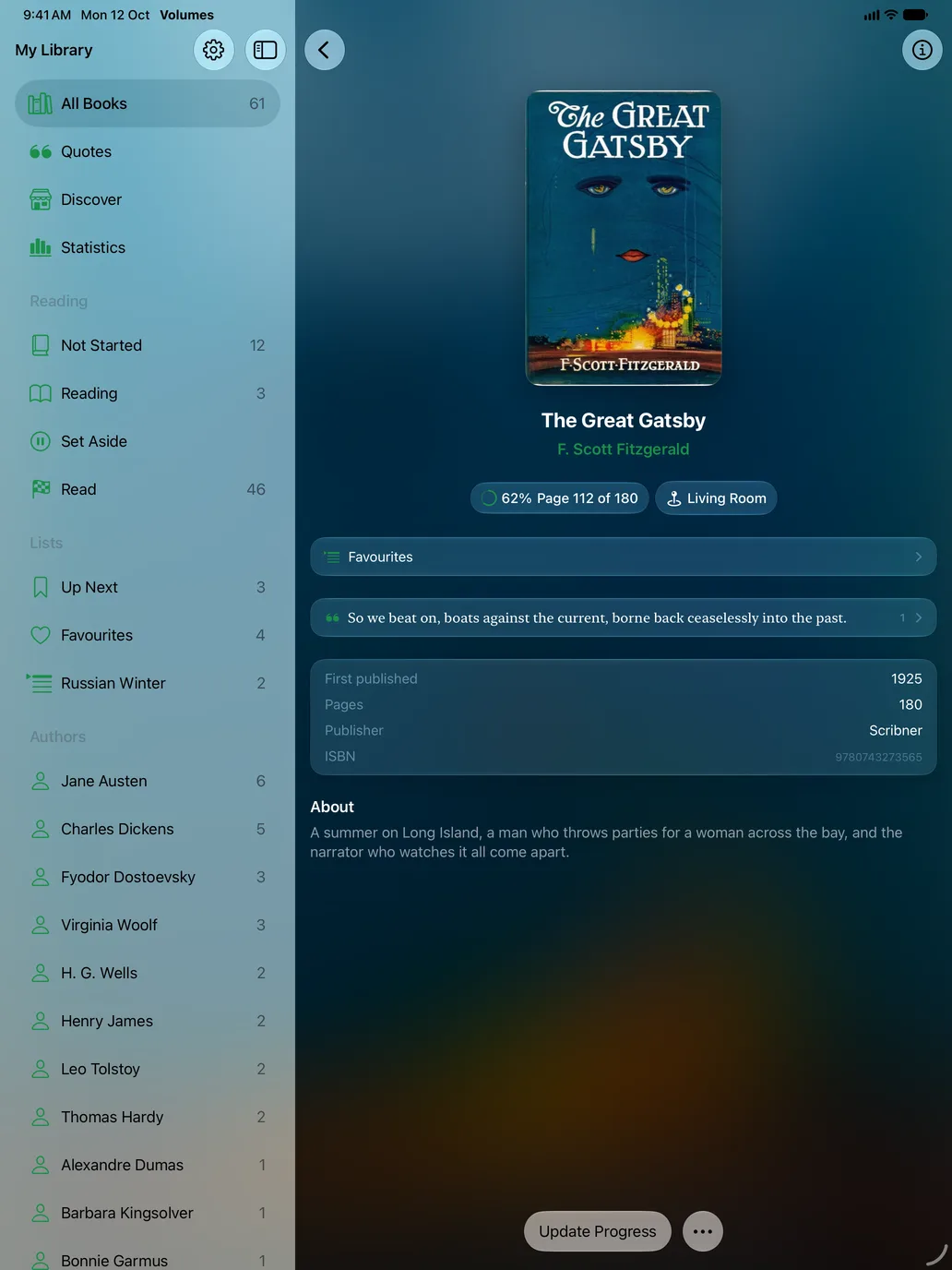Open the settings gear icon
Screen dimensions: 952x1270
pos(214,50)
